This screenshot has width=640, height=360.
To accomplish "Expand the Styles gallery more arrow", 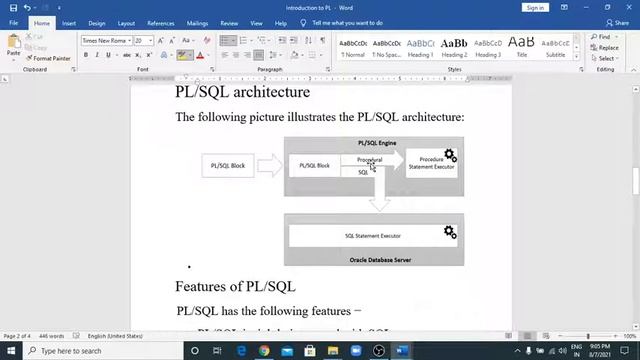I will click(576, 57).
